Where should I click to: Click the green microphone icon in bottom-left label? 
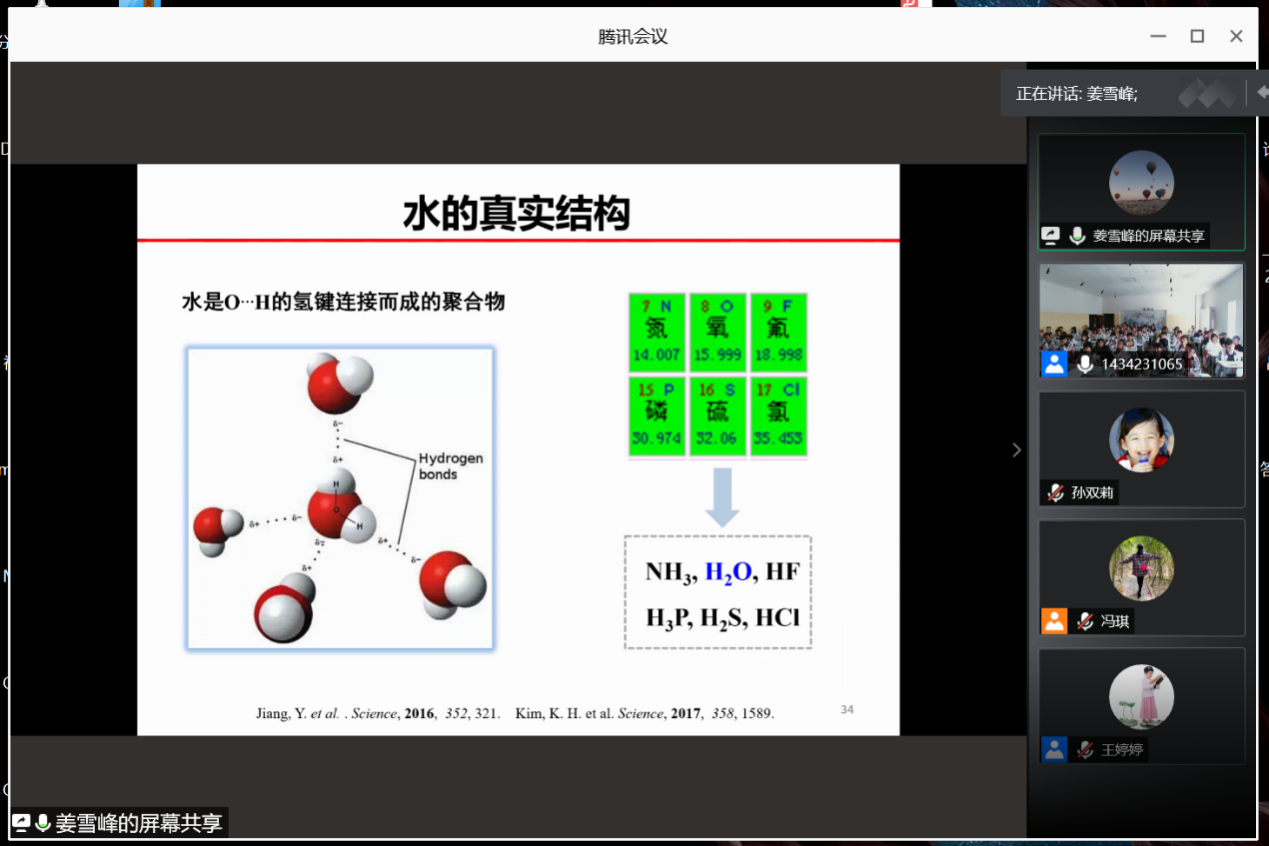tap(43, 823)
